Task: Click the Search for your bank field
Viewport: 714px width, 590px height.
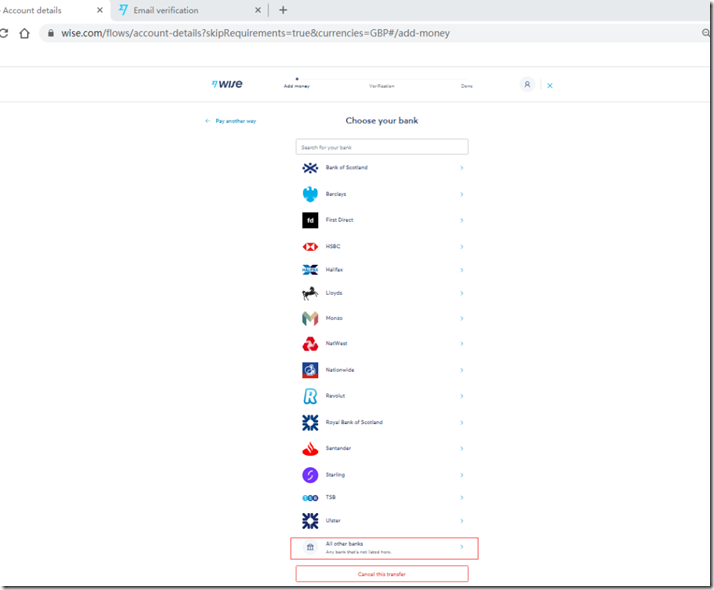Action: click(x=381, y=147)
